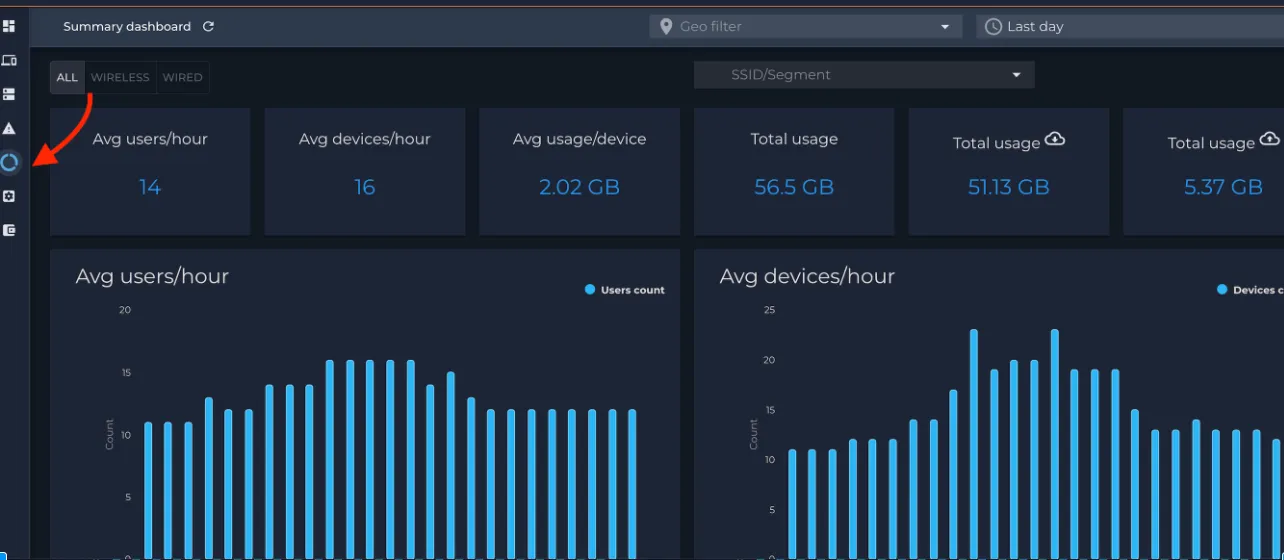
Task: Click the Avg devices/hour card value 16
Action: (x=365, y=187)
